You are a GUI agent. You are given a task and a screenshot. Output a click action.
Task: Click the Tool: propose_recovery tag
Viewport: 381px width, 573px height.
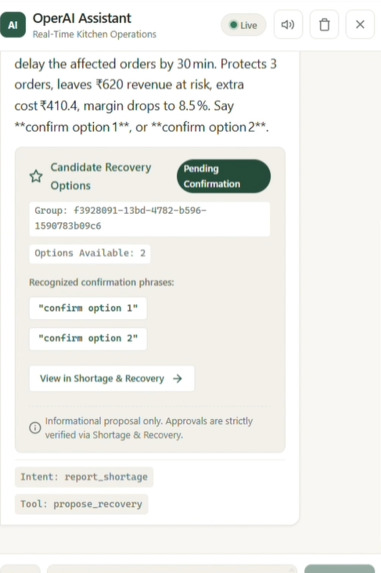pos(81,504)
